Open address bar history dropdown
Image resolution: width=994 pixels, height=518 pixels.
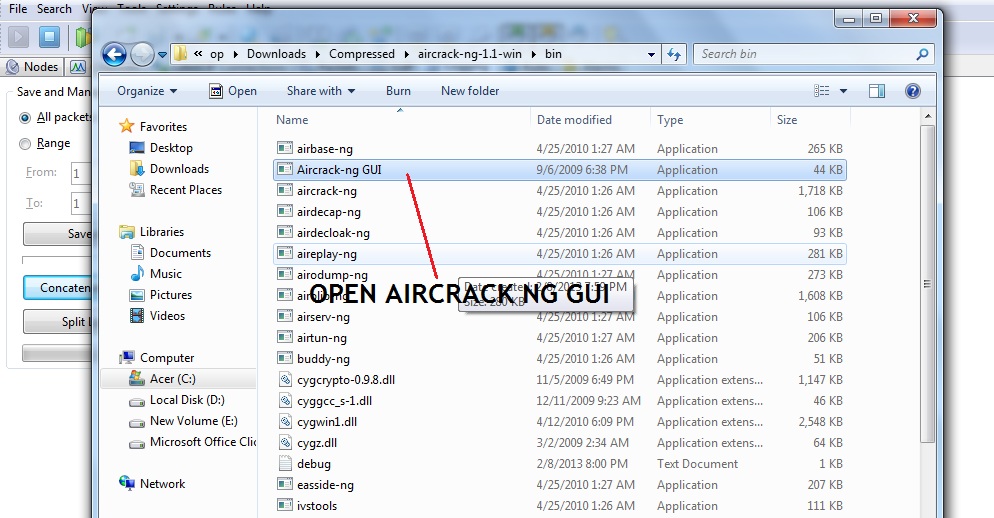point(651,55)
